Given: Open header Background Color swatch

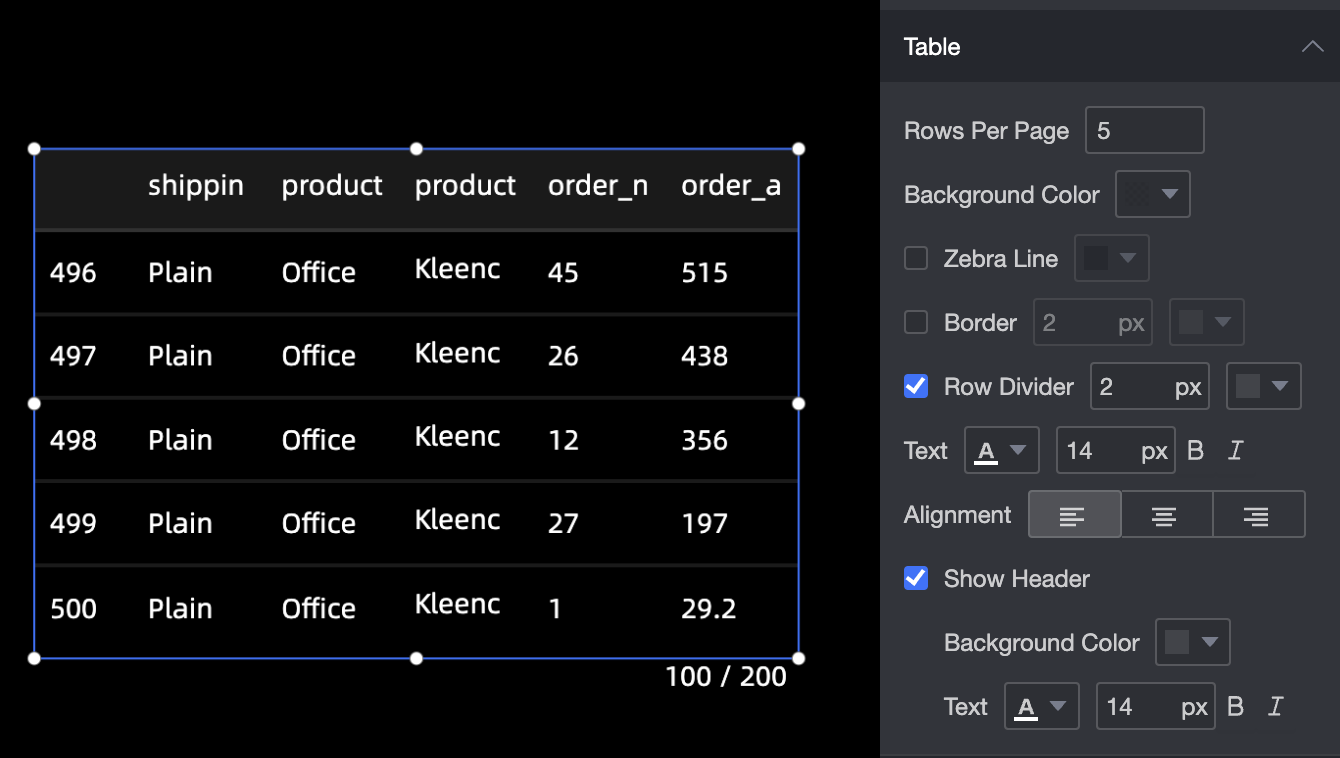Looking at the screenshot, I should point(1192,643).
